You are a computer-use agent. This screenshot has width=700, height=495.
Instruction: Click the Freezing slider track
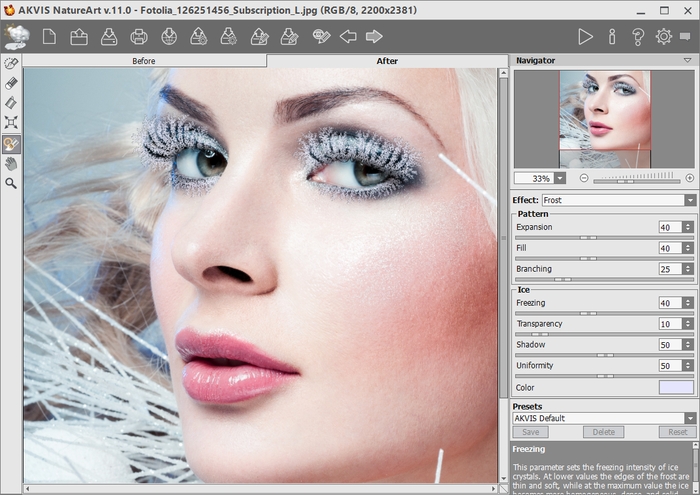click(604, 313)
